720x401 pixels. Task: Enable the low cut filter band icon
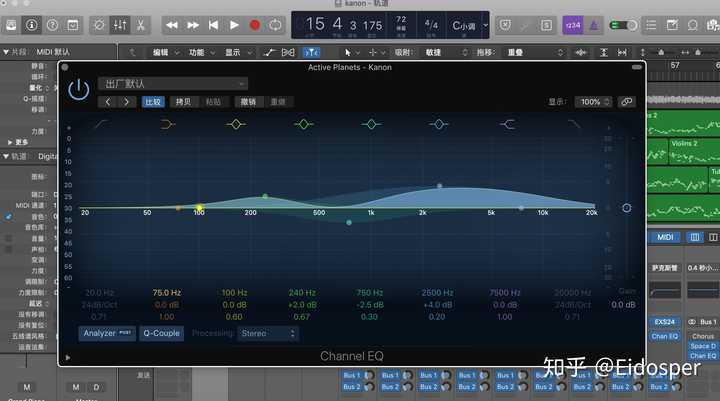101,124
